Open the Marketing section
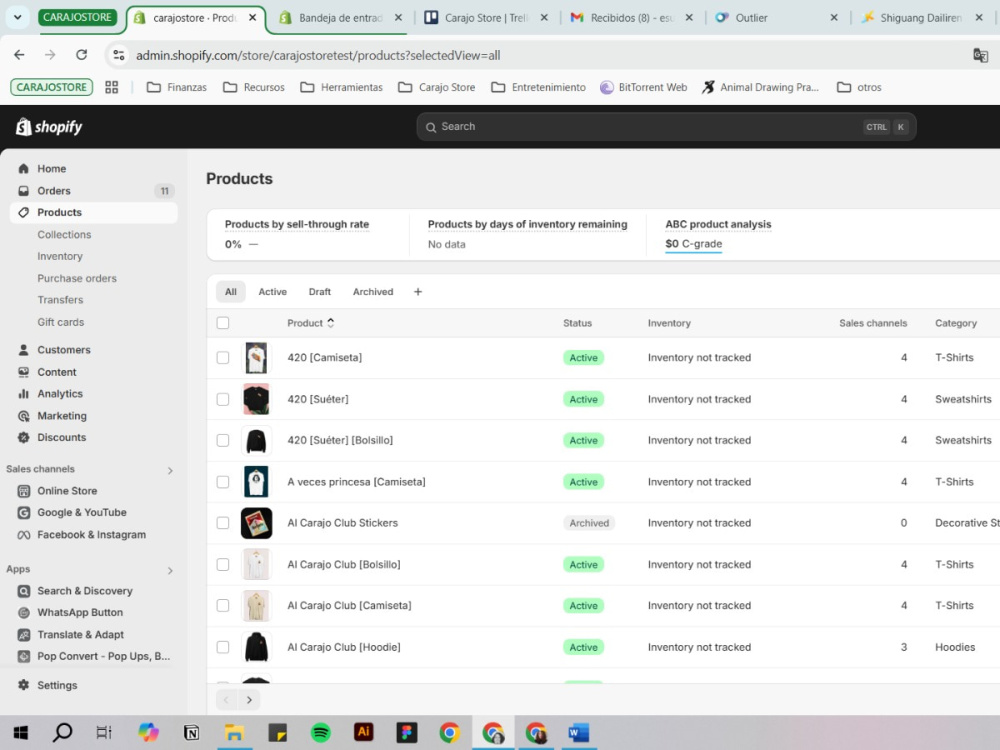The width and height of the screenshot is (1000, 750). pyautogui.click(x=62, y=416)
